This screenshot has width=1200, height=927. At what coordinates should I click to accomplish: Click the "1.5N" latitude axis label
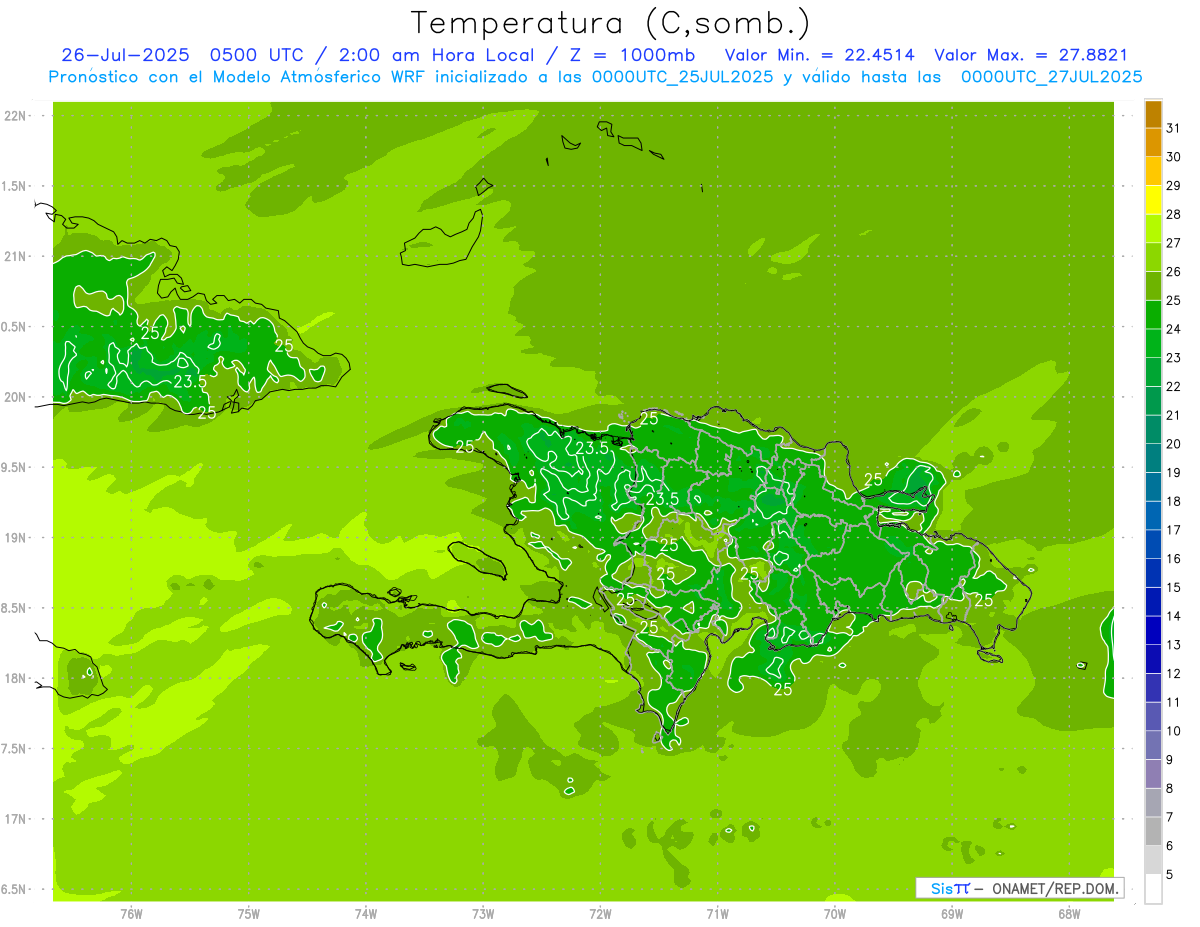(14, 186)
